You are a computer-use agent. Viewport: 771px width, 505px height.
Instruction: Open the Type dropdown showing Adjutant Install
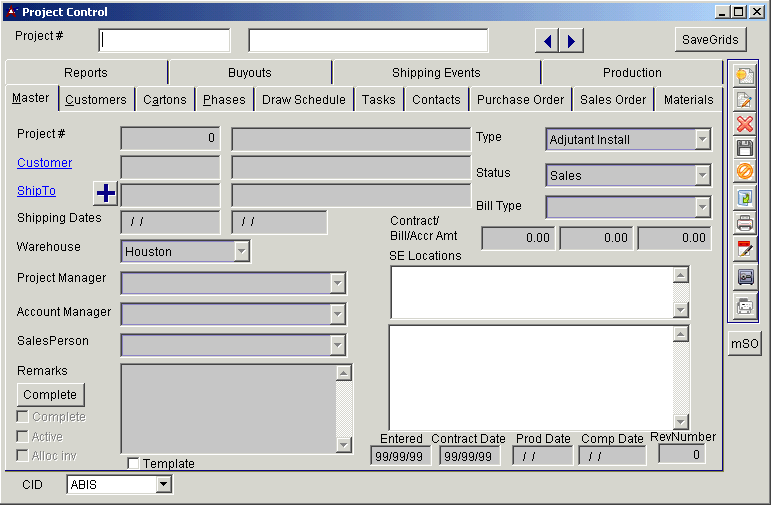coord(702,139)
